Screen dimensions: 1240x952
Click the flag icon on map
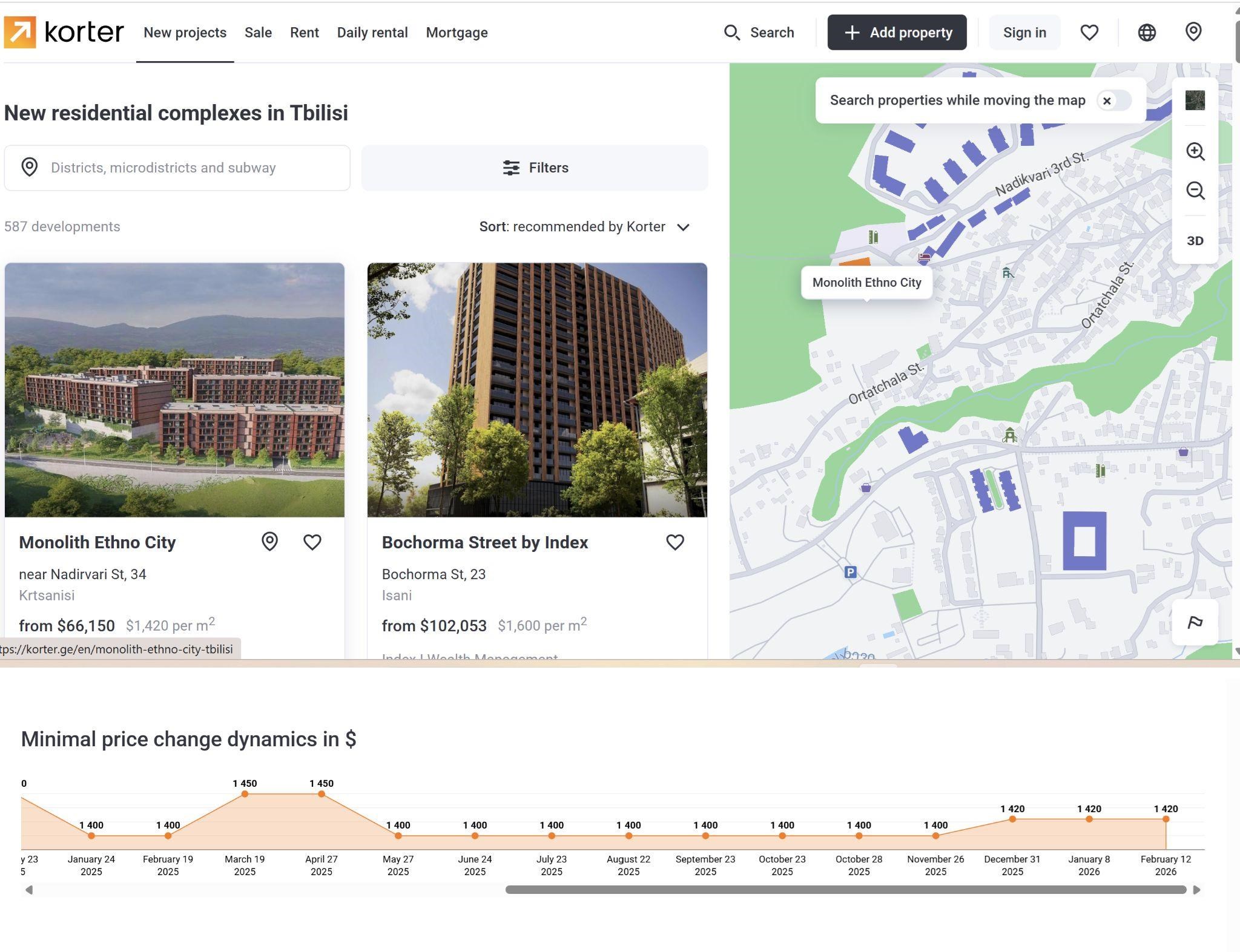pyautogui.click(x=1195, y=622)
